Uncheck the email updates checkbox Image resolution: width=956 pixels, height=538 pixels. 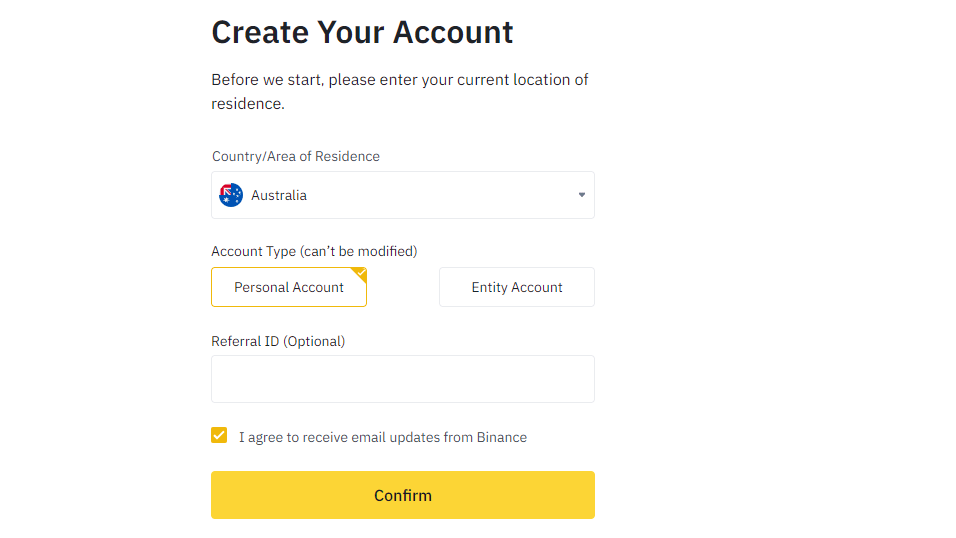pos(219,435)
